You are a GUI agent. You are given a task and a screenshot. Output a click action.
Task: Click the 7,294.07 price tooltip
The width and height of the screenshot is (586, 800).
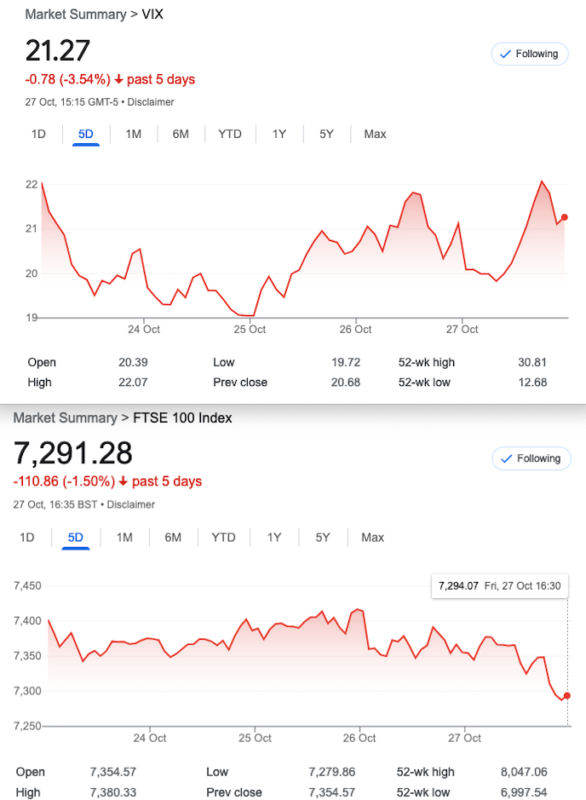(x=500, y=586)
